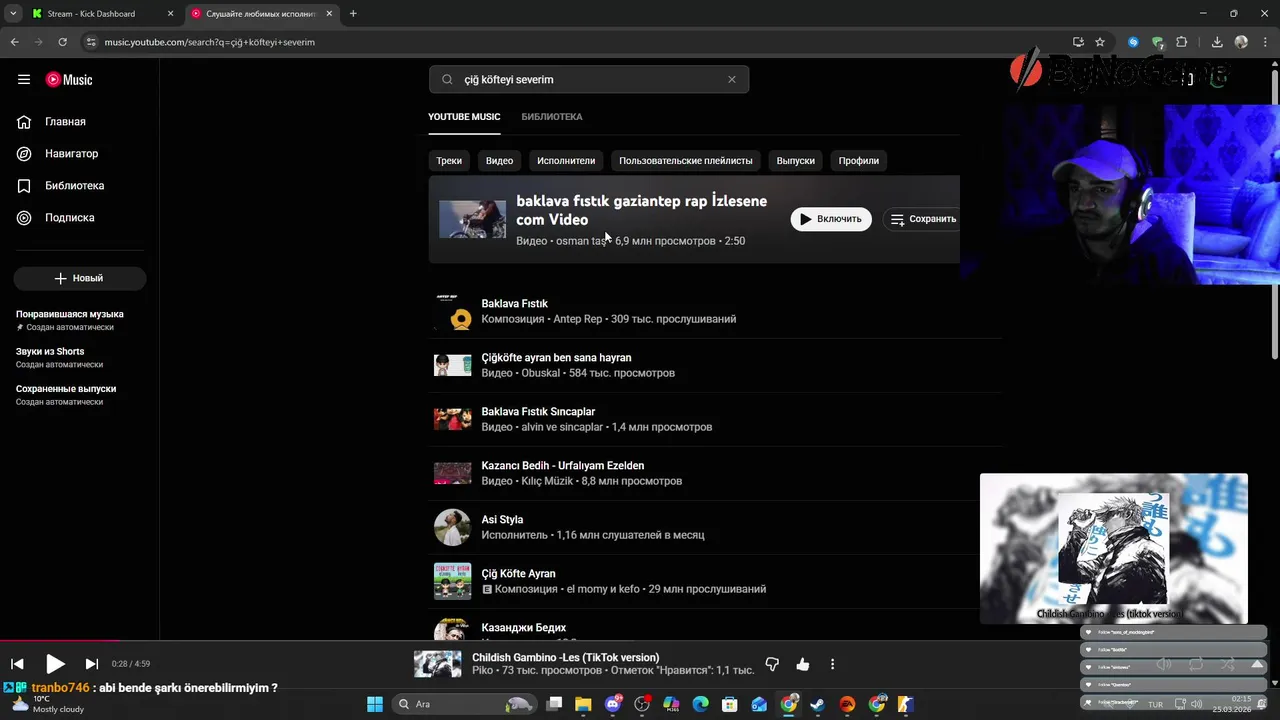Click Asi Styla round avatar

452,527
